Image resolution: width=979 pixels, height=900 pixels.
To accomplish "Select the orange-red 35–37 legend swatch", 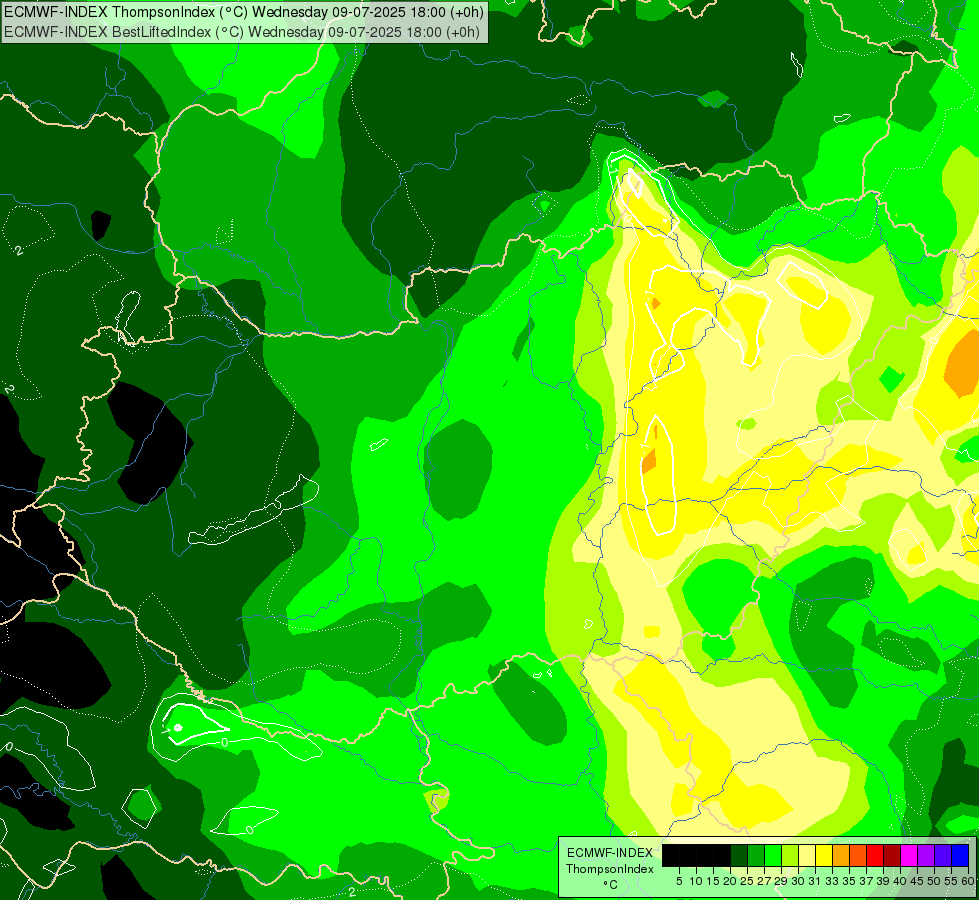I will [858, 855].
